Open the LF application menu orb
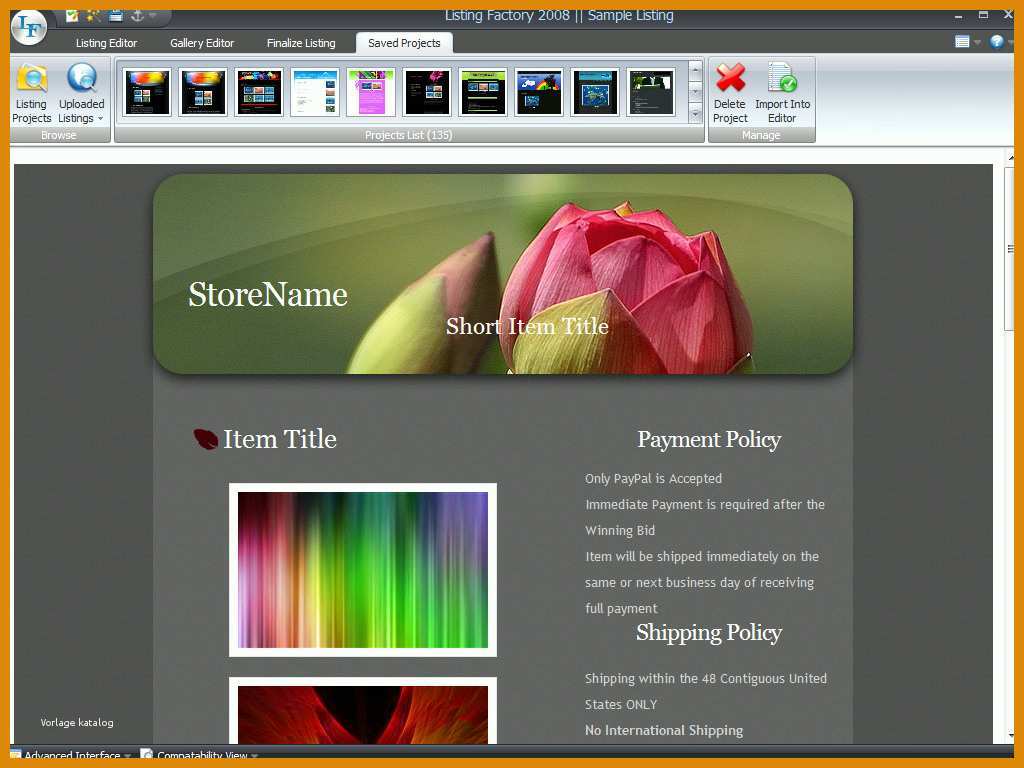 tap(29, 27)
